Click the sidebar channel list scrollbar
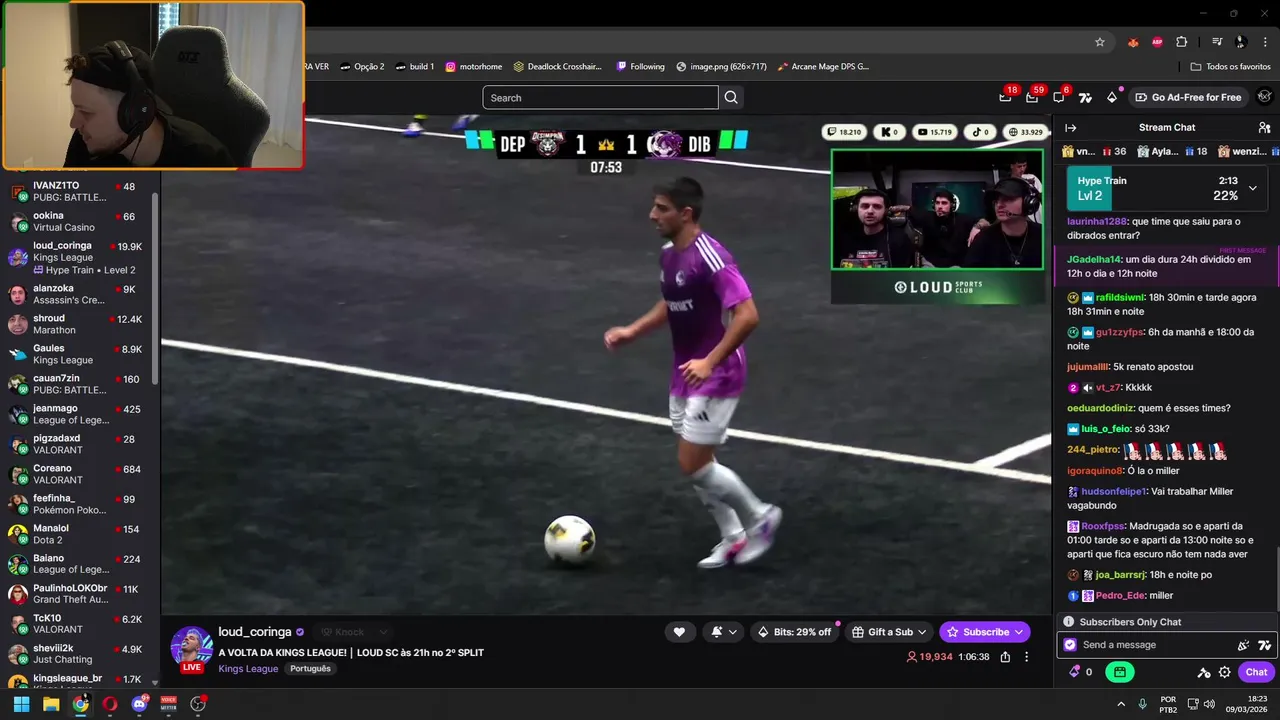The image size is (1280, 720). tap(155, 290)
